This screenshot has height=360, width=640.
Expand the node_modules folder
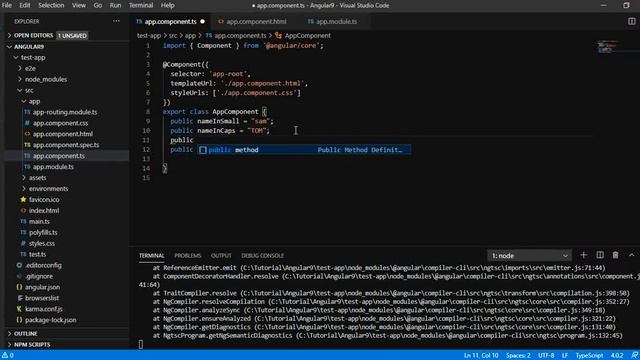coord(46,79)
